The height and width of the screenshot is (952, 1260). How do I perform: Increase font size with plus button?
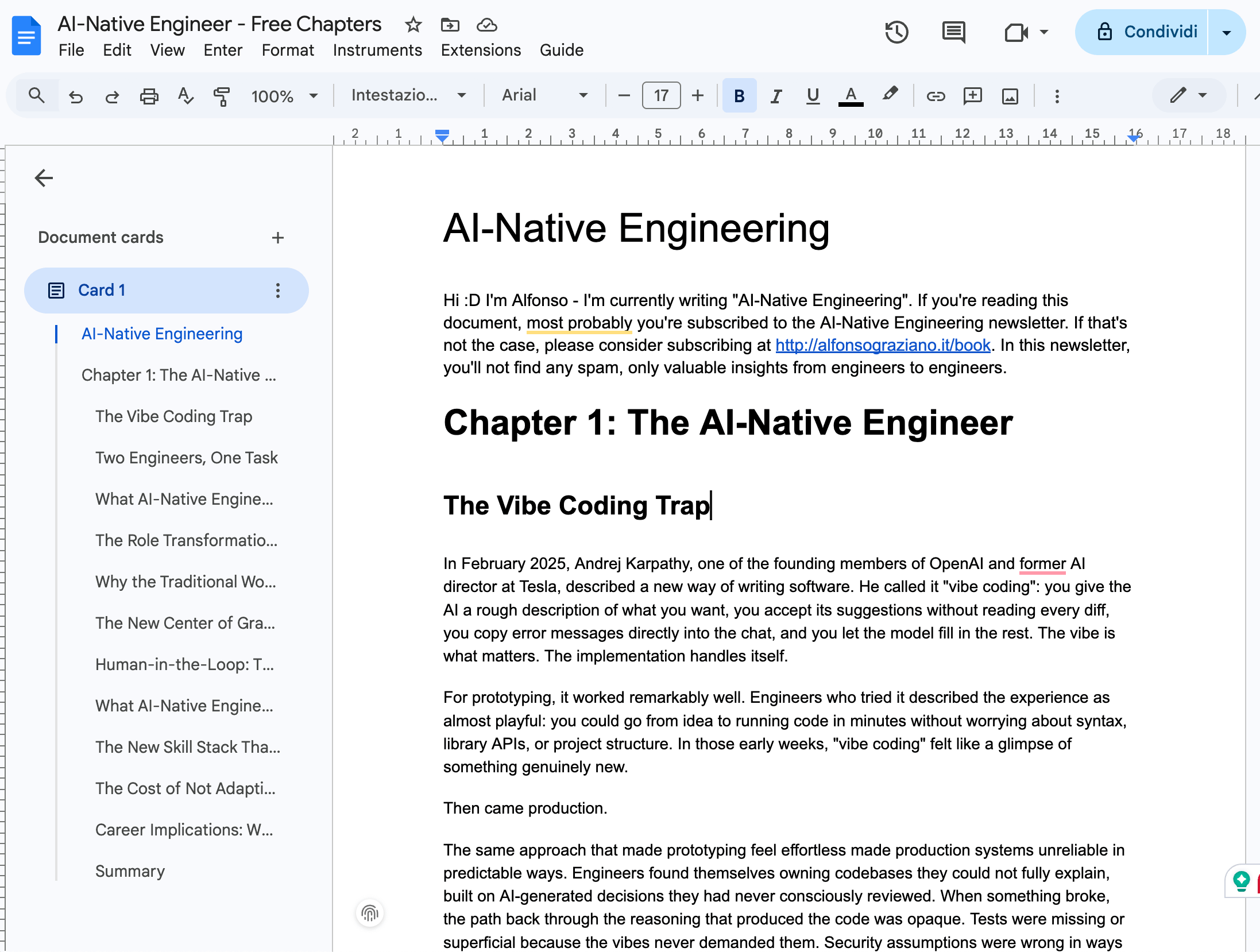pos(698,95)
